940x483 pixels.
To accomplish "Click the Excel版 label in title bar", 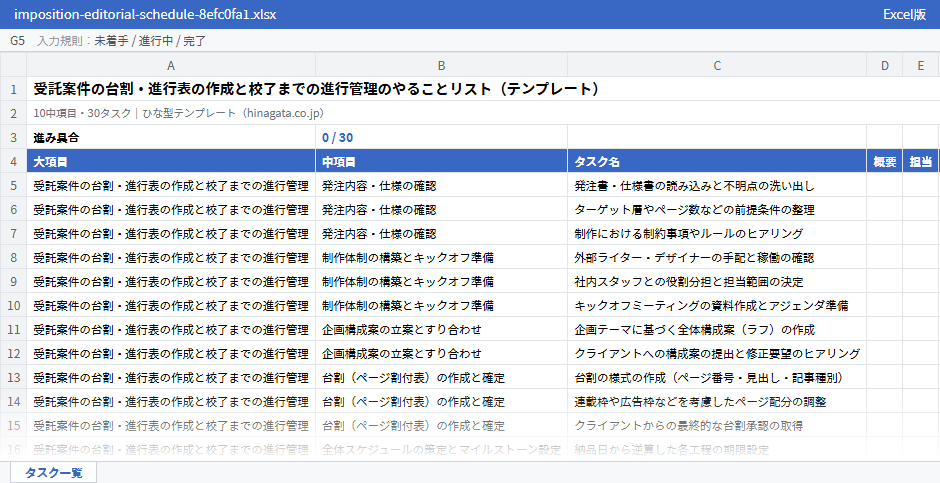I will (x=905, y=14).
